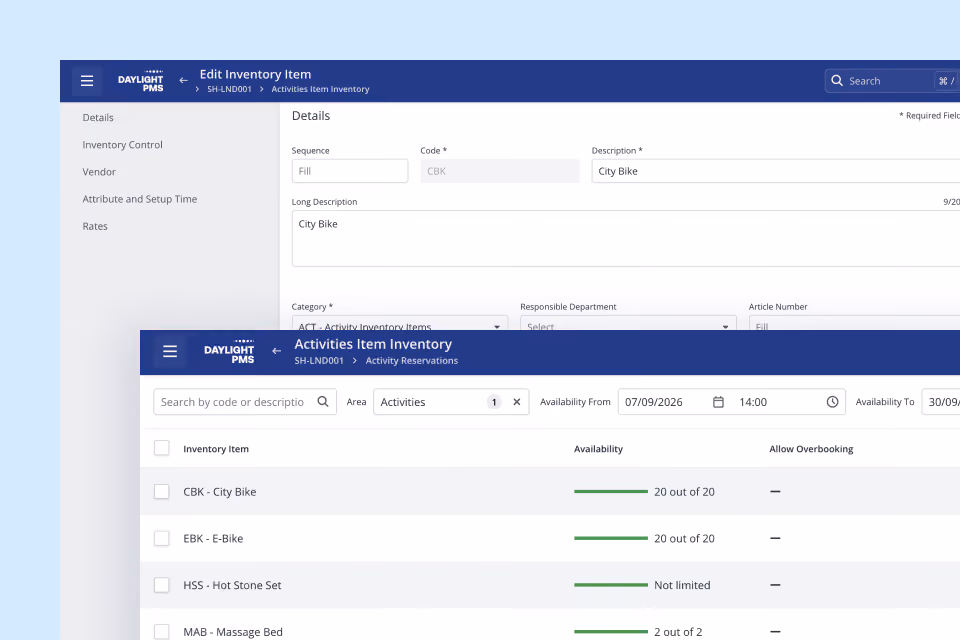Expand the Category dropdown

coord(400,323)
